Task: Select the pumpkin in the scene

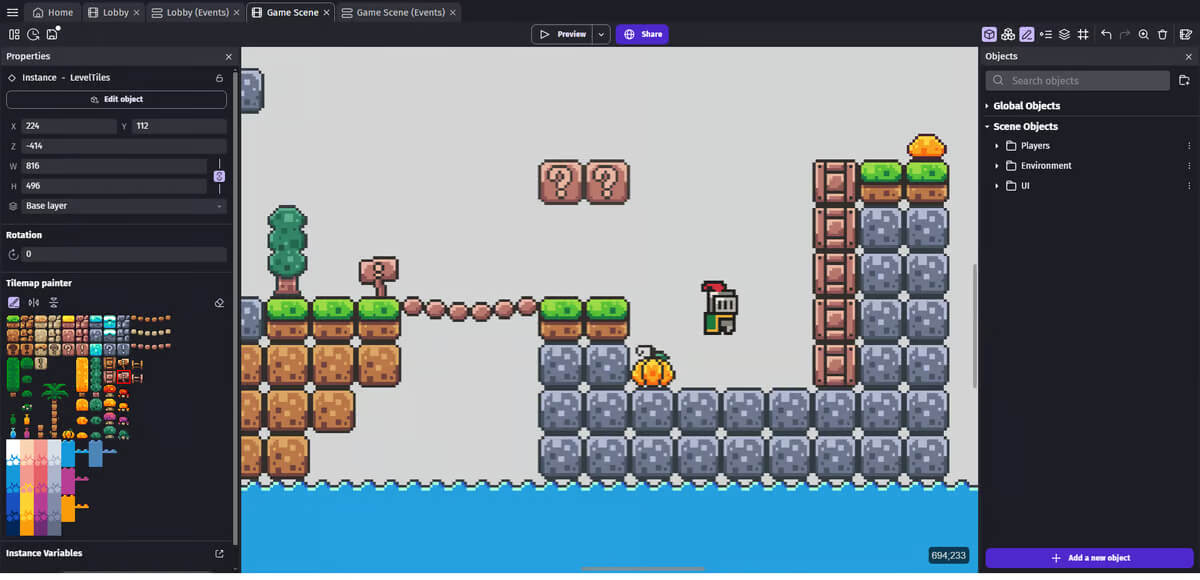Action: click(652, 368)
